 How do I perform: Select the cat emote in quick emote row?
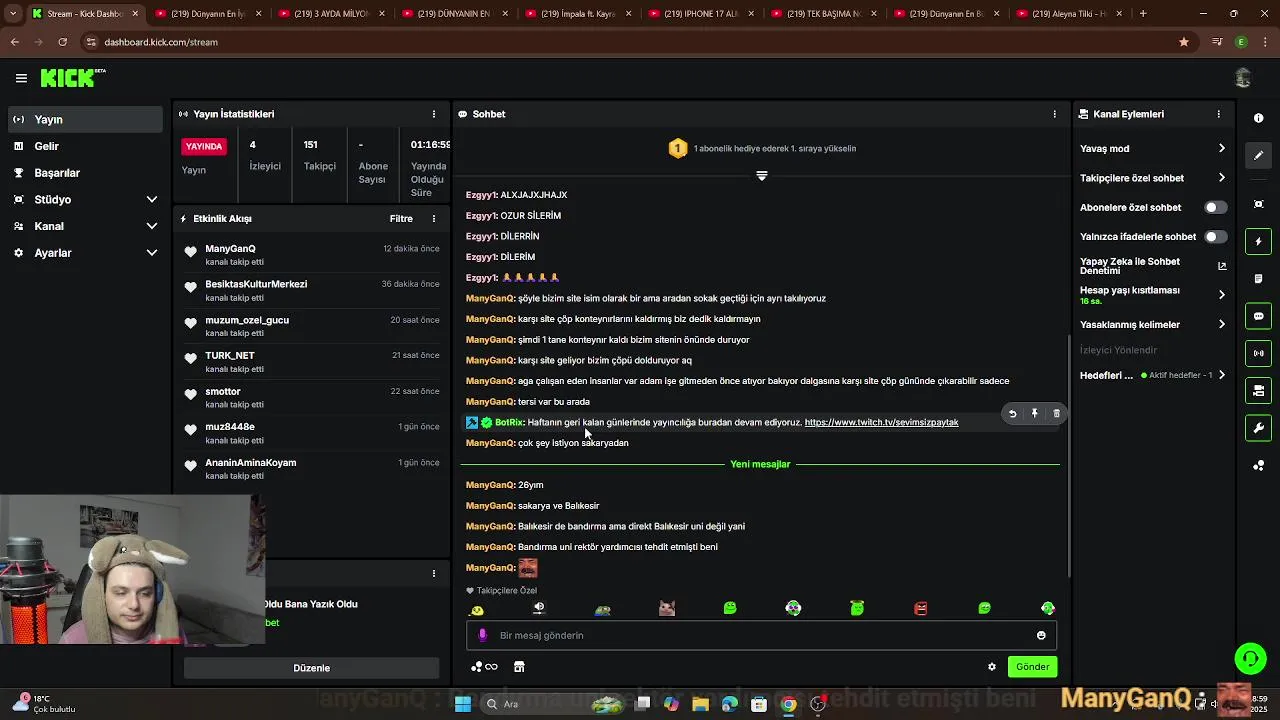pyautogui.click(x=667, y=608)
